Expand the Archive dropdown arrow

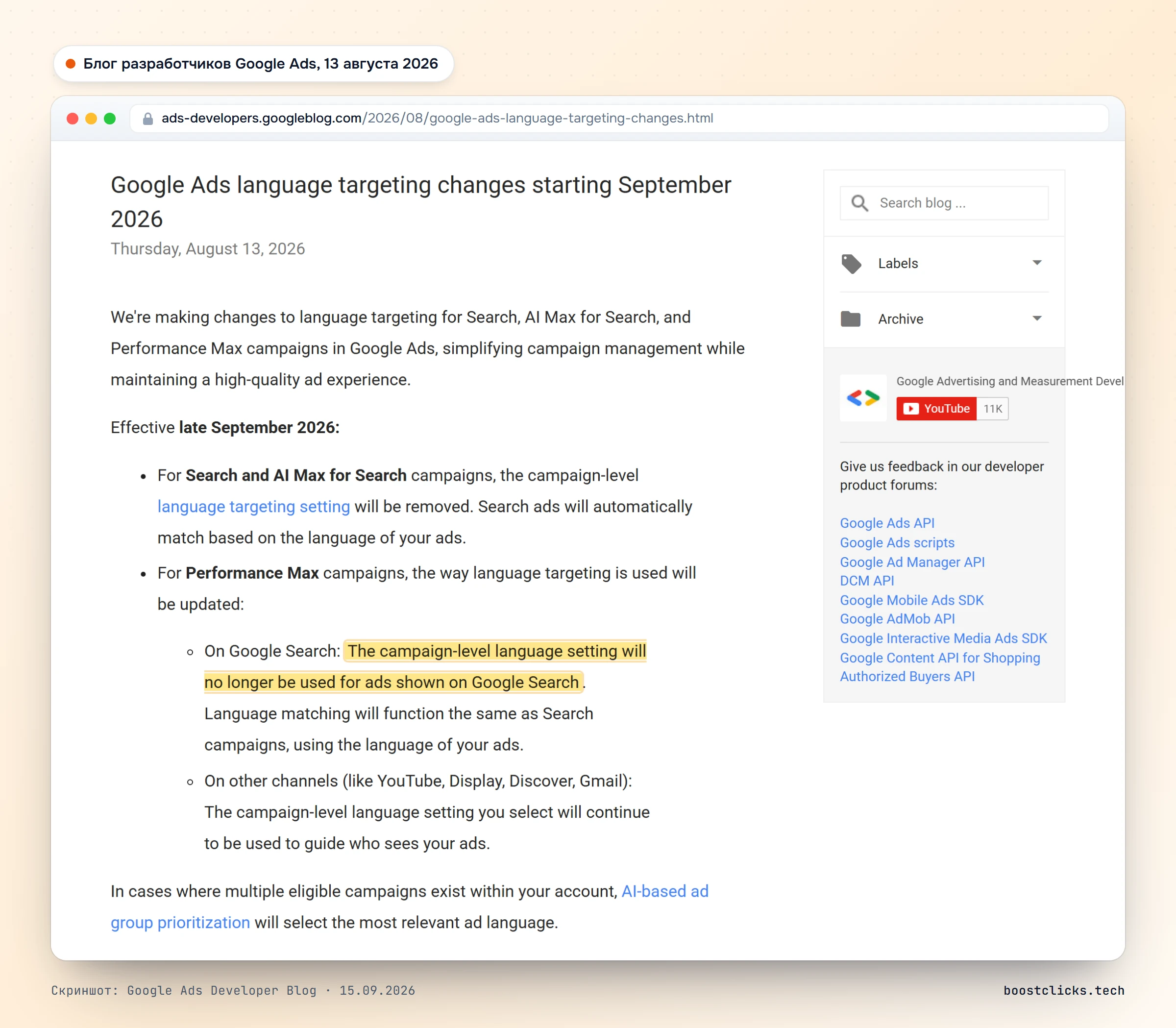pos(1037,318)
